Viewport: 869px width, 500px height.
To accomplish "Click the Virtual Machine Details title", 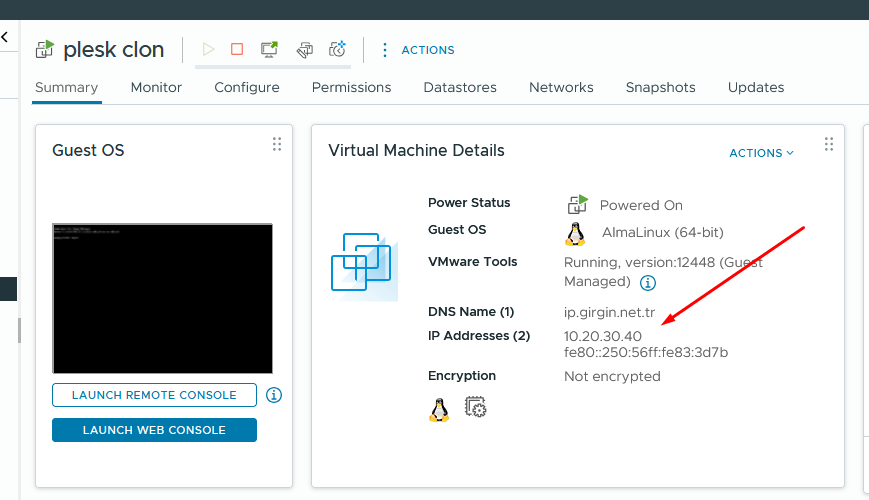I will 416,150.
